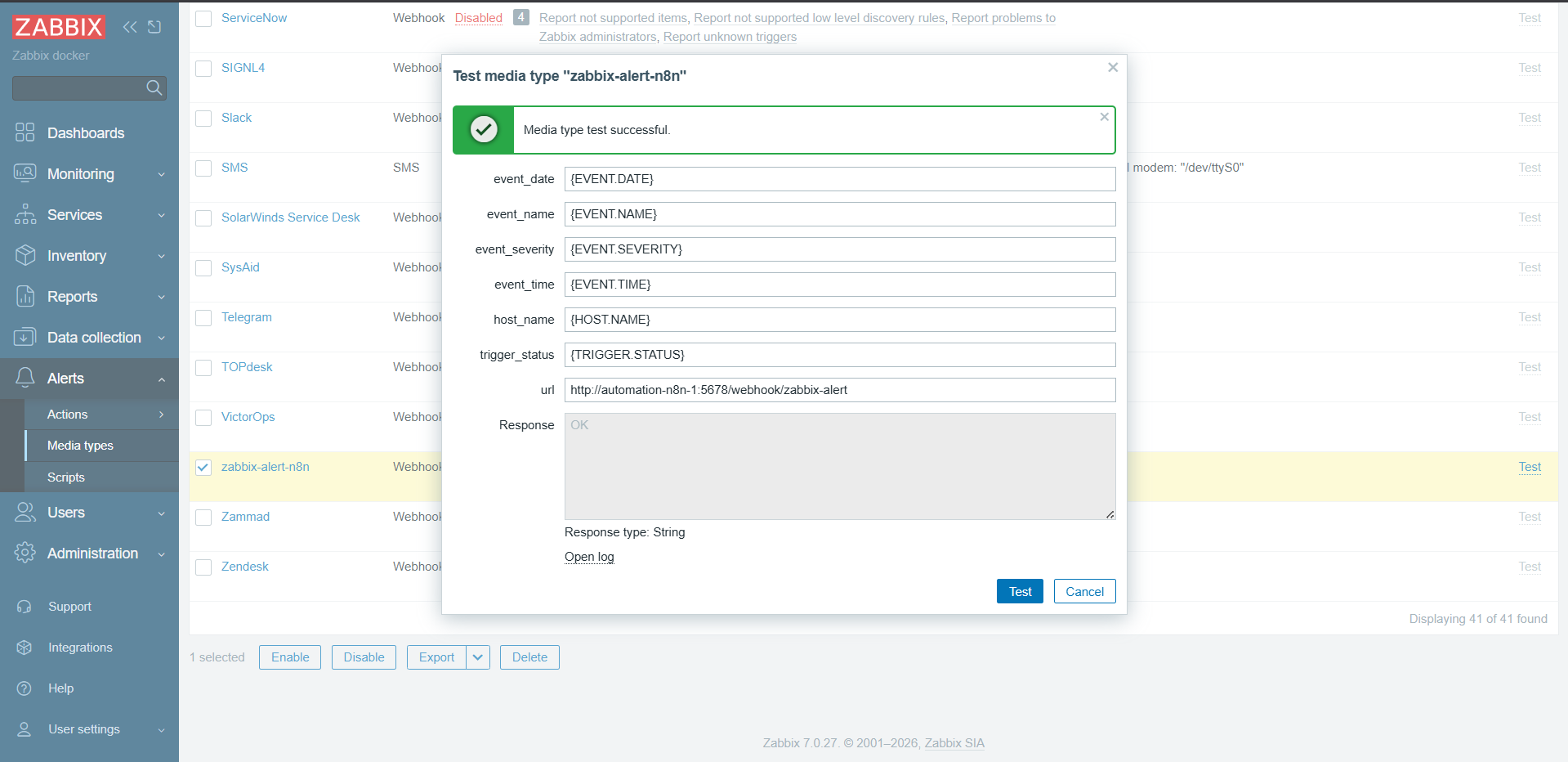Tick the Zammad checkbox
Screen dimensions: 1568x762
pyautogui.click(x=203, y=518)
